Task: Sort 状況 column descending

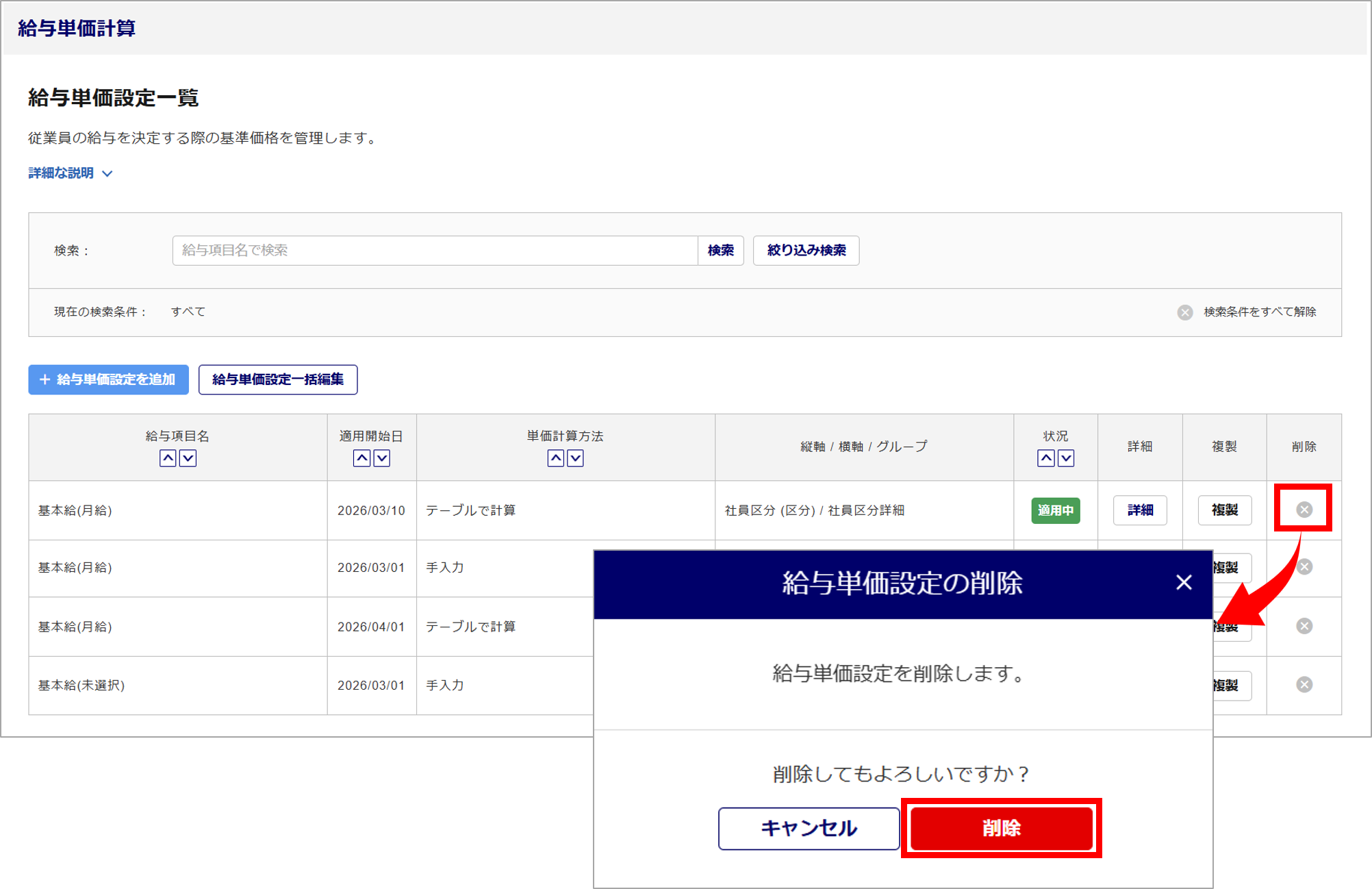Action: pyautogui.click(x=1066, y=458)
